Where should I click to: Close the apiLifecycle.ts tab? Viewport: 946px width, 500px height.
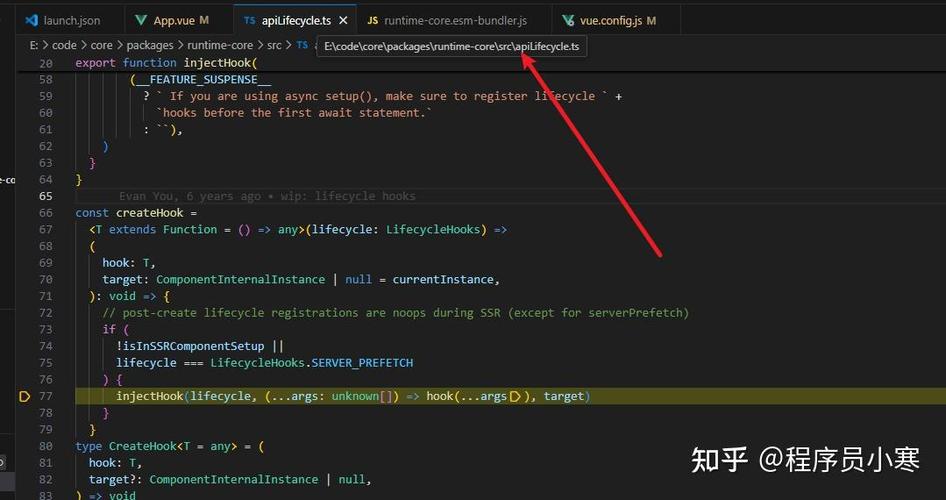pos(343,21)
